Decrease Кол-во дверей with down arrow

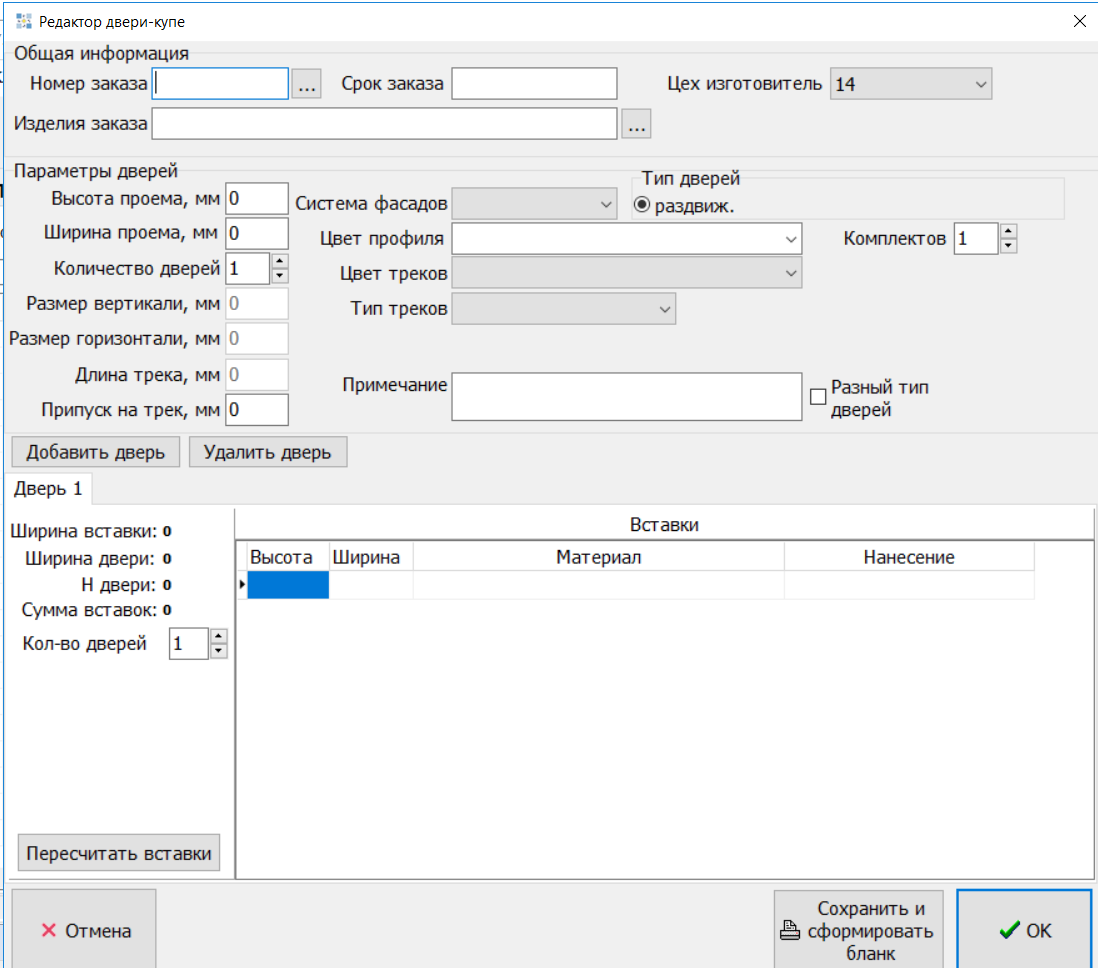(219, 651)
